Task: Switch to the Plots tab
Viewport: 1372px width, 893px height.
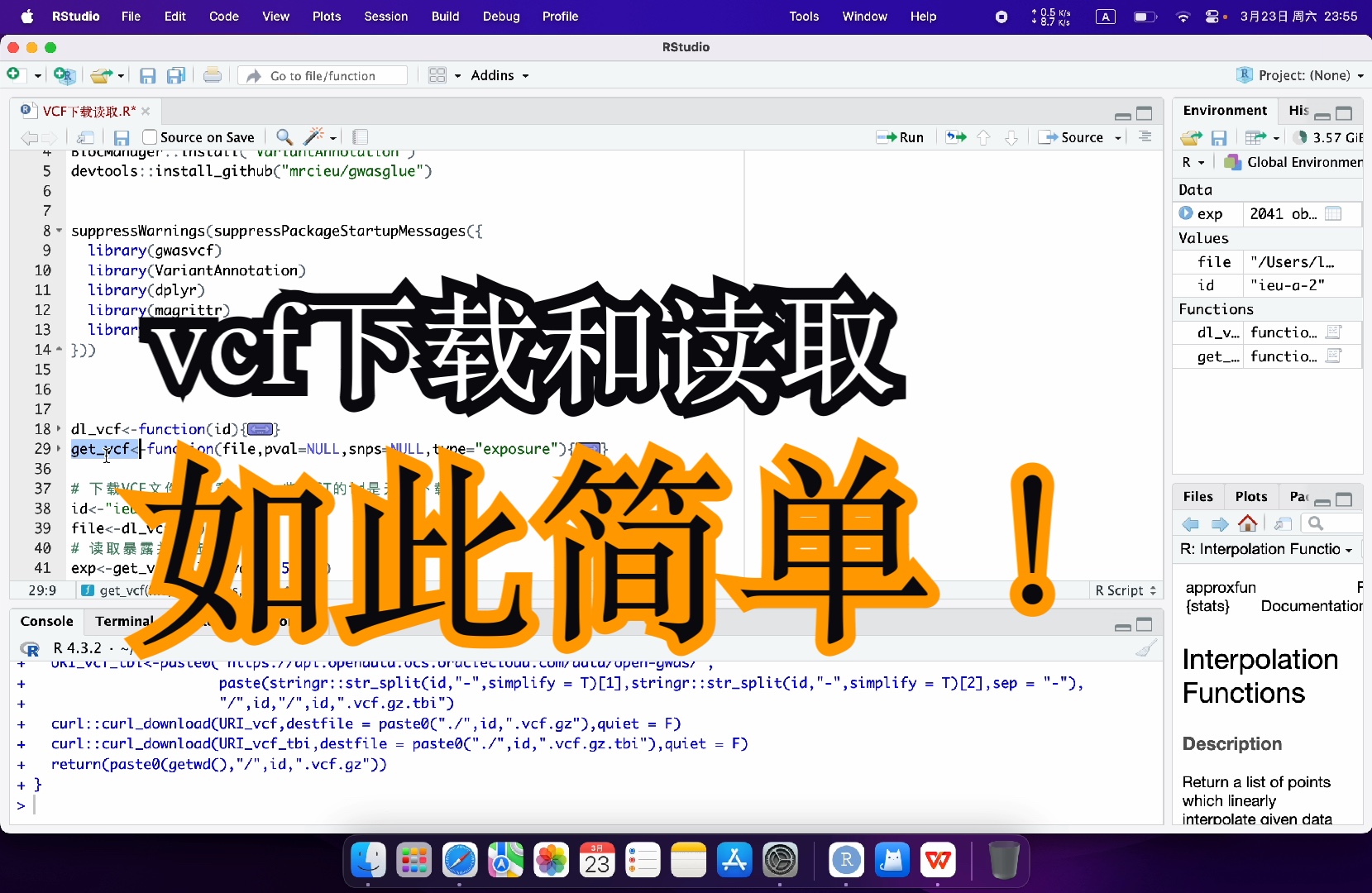Action: tap(1251, 496)
